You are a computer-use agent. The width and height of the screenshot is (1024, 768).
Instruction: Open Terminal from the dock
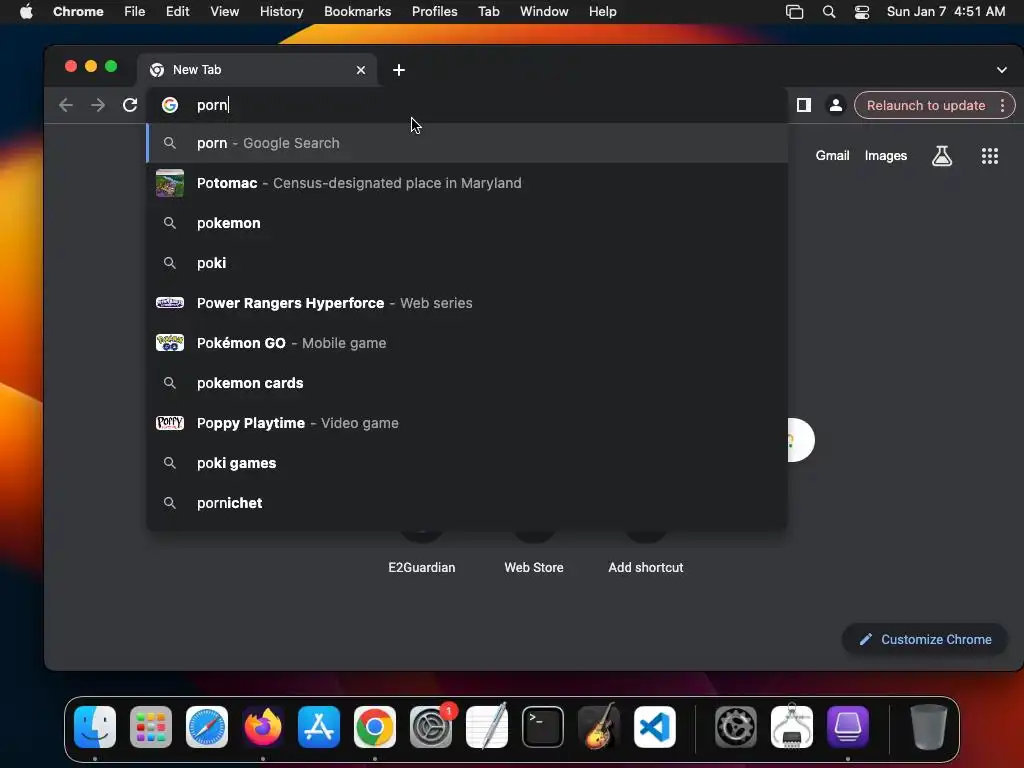[x=543, y=727]
